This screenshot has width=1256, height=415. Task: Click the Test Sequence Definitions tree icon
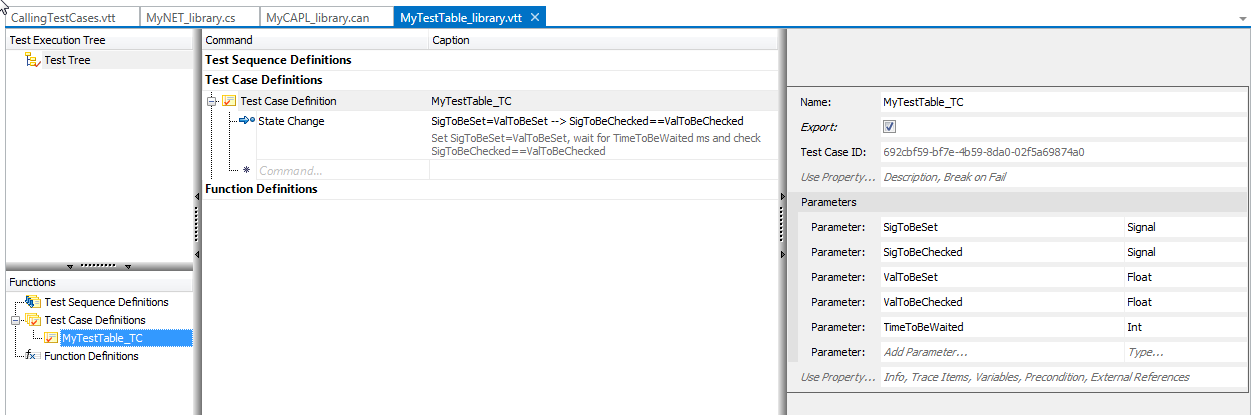(33, 302)
